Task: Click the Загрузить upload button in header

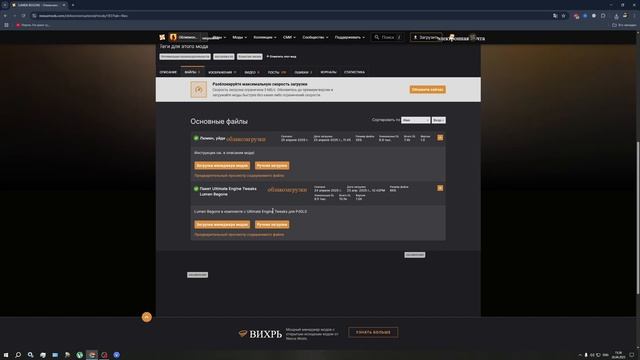Action: click(426, 37)
